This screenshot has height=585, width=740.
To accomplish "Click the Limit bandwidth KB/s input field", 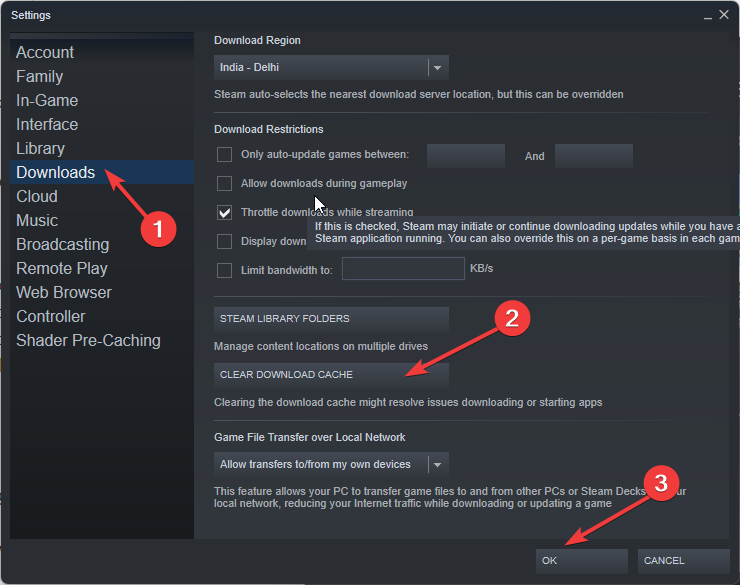I will pos(403,268).
